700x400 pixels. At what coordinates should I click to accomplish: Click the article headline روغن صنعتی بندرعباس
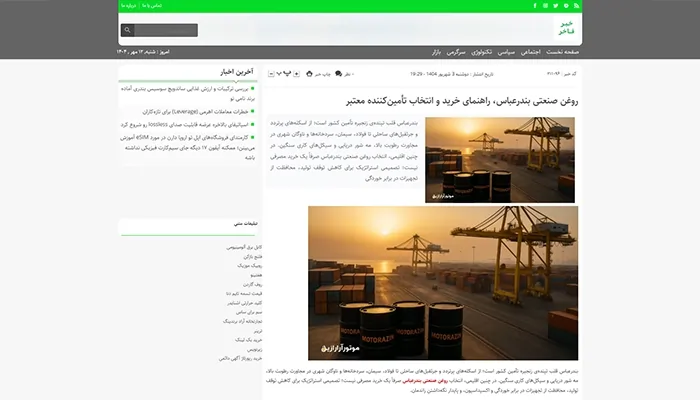tap(462, 101)
